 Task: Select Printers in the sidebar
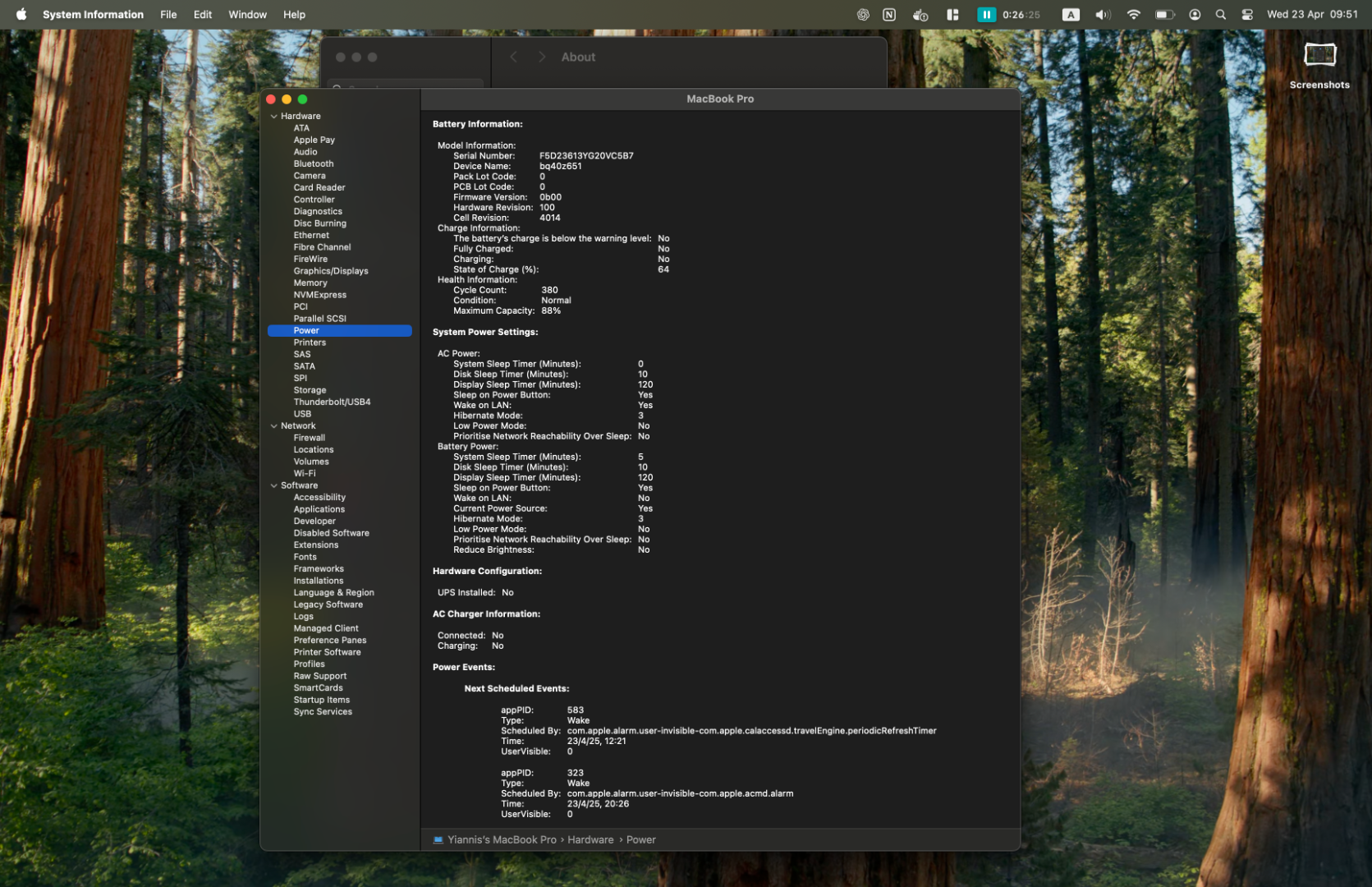pyautogui.click(x=310, y=342)
